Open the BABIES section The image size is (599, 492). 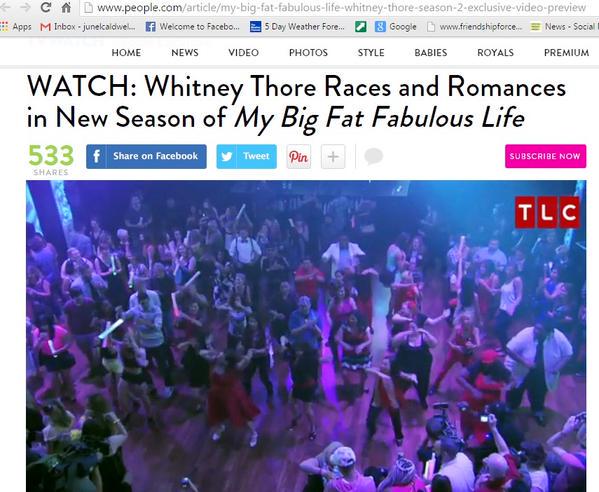point(431,53)
